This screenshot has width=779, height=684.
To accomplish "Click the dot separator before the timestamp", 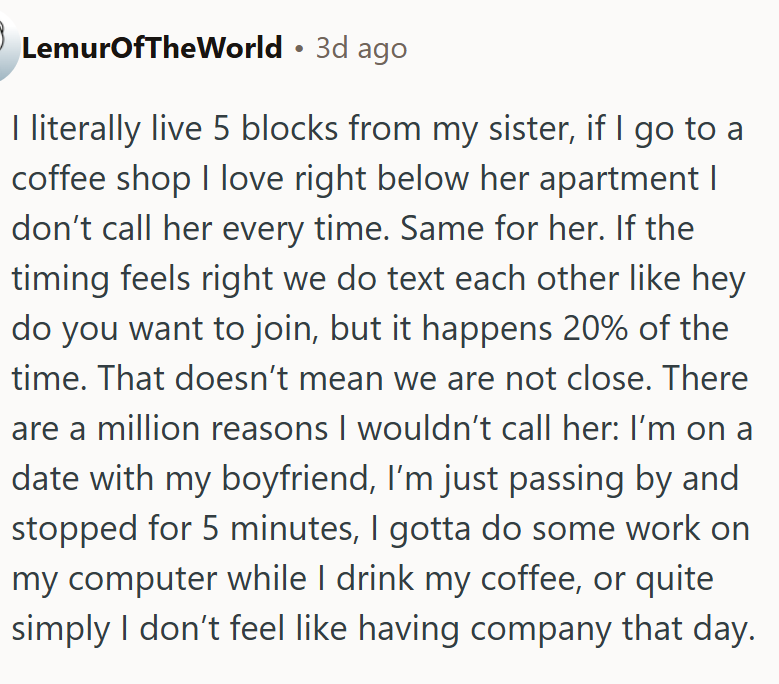I will point(299,49).
